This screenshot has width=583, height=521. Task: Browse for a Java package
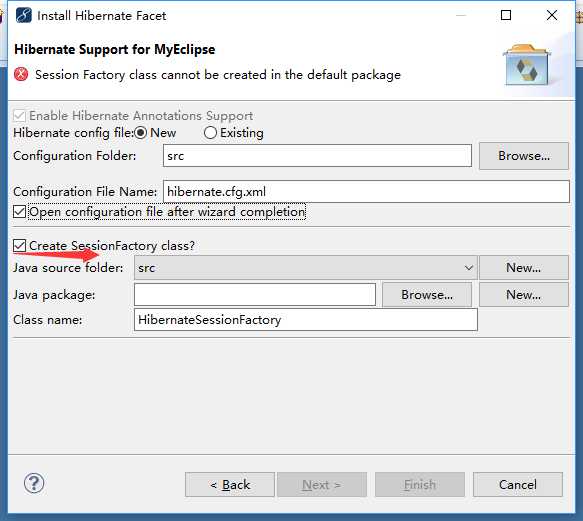click(427, 295)
